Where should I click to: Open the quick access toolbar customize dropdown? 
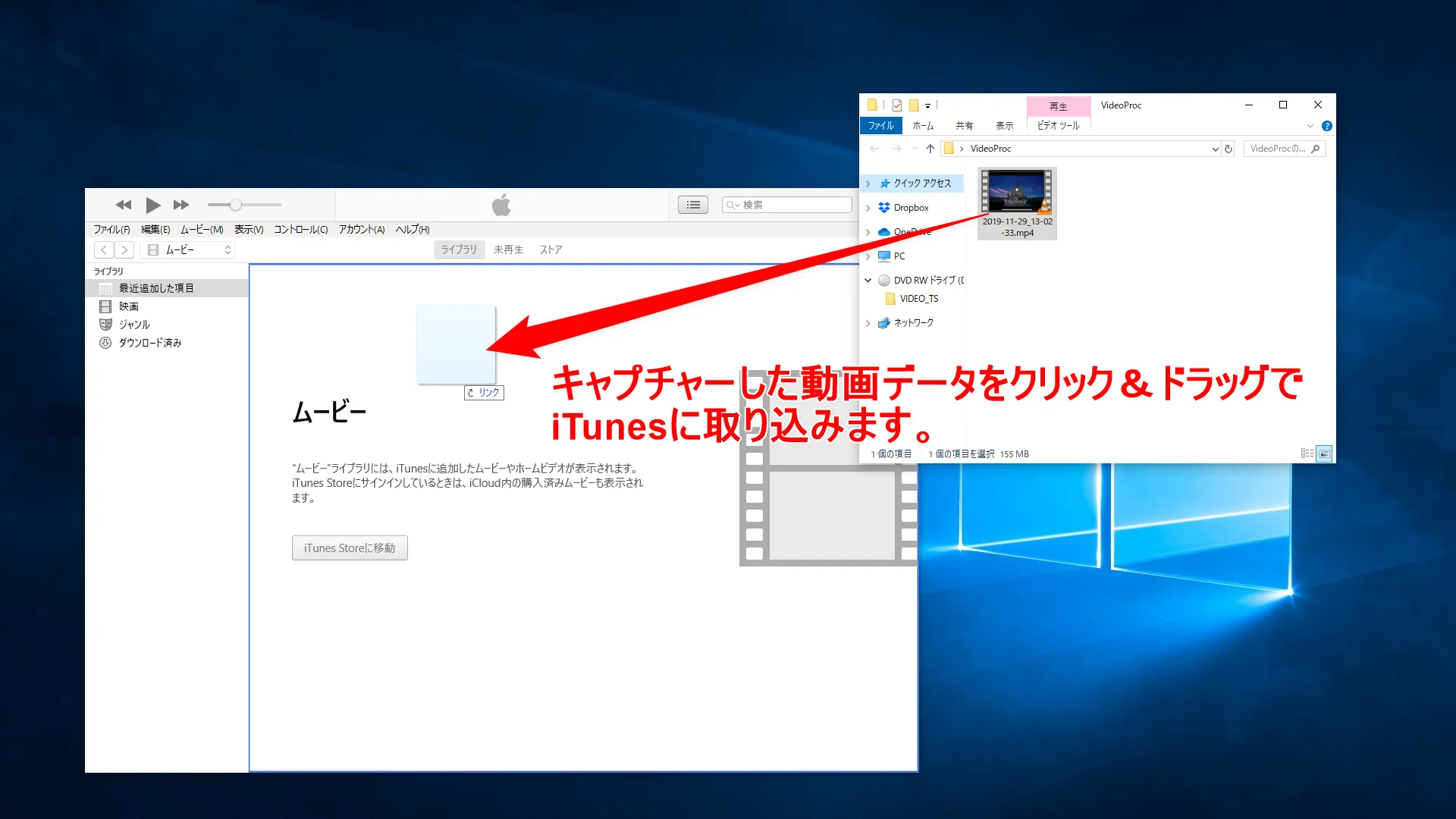(x=927, y=106)
